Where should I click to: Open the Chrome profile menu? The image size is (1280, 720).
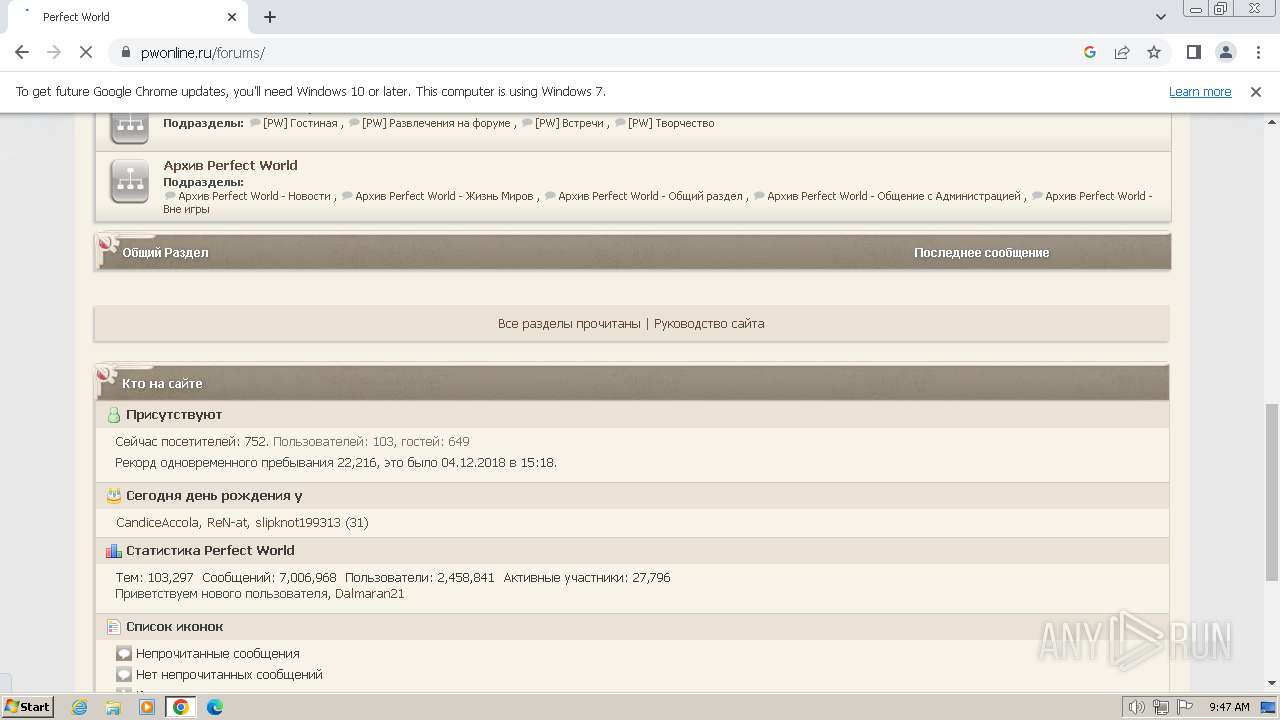[x=1225, y=52]
